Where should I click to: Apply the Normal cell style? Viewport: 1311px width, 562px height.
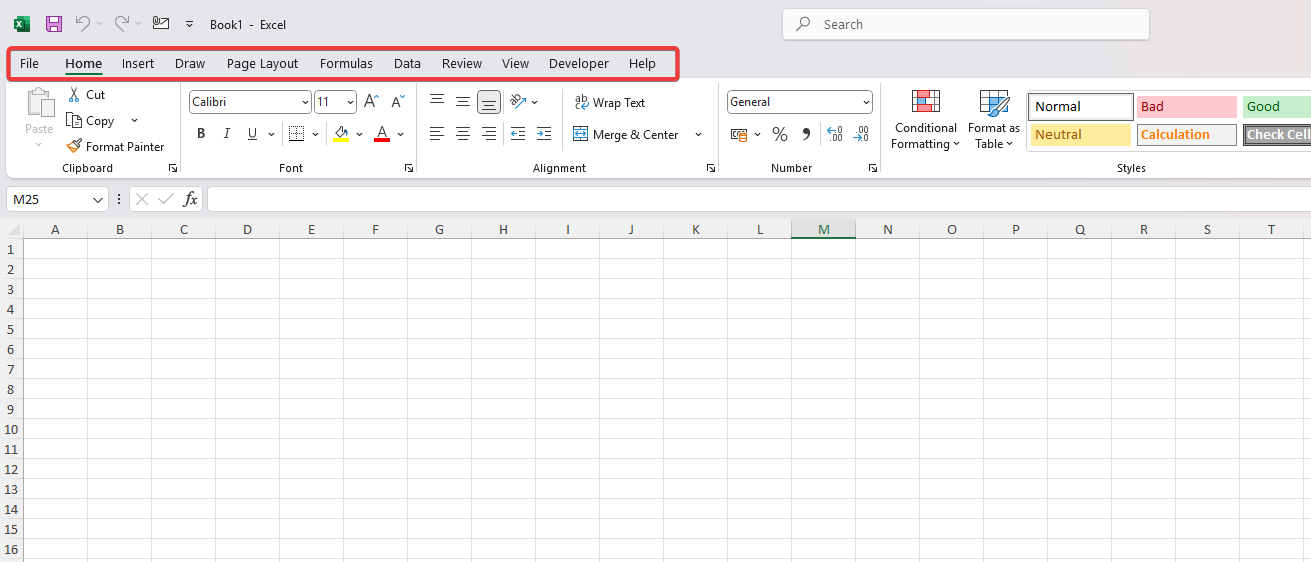[1081, 106]
